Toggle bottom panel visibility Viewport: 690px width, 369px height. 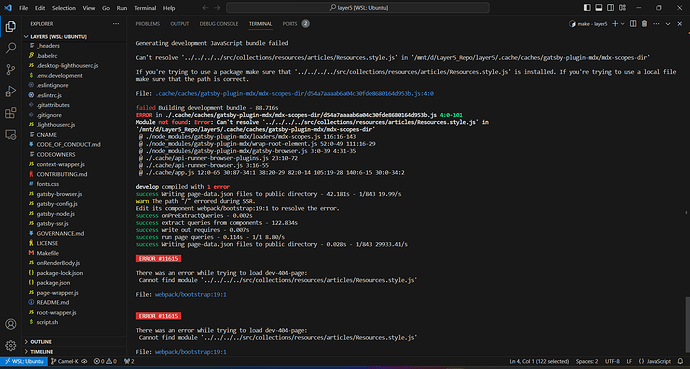point(598,8)
